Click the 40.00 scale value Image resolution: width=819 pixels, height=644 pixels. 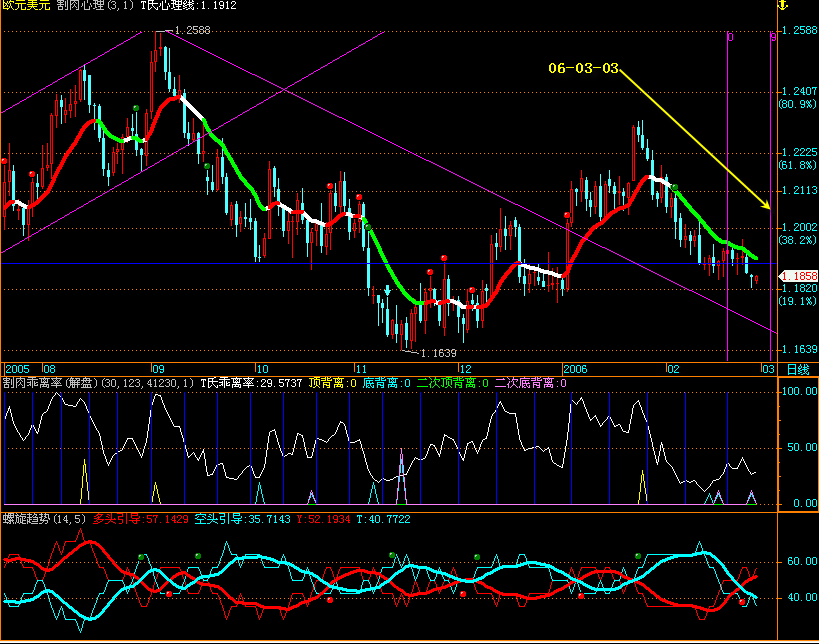[x=802, y=597]
